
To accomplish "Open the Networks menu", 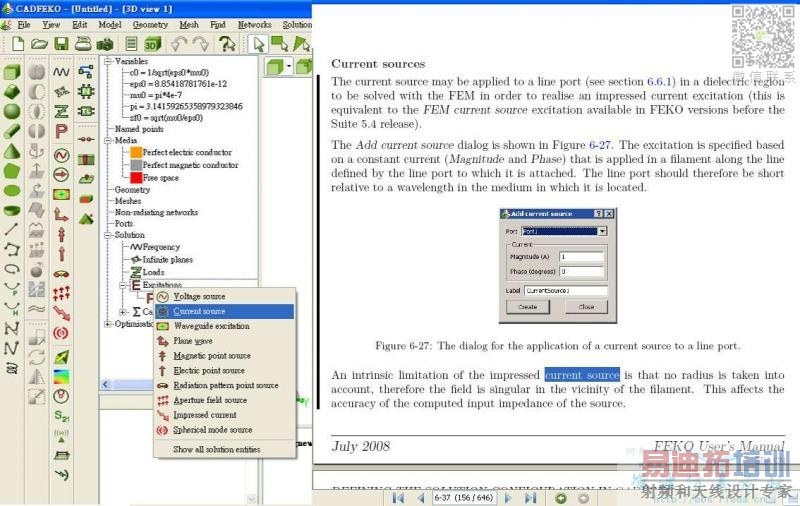I will (255, 24).
